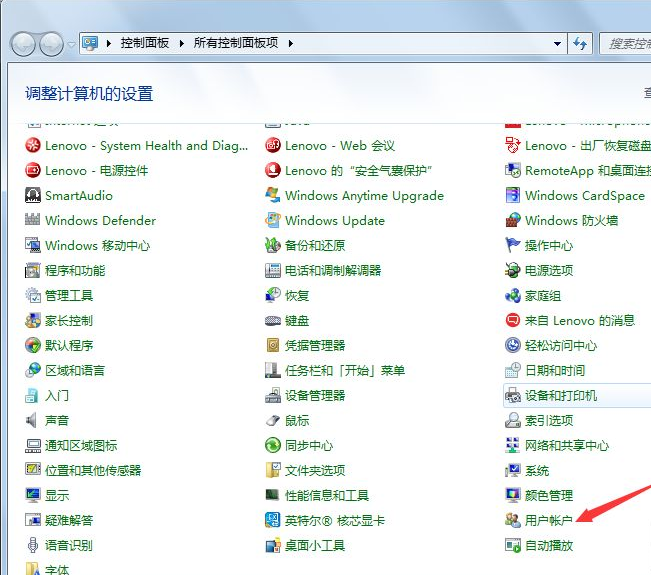The image size is (651, 575).
Task: Expand the arrow before 控制面板 breadcrumb
Action: (109, 43)
